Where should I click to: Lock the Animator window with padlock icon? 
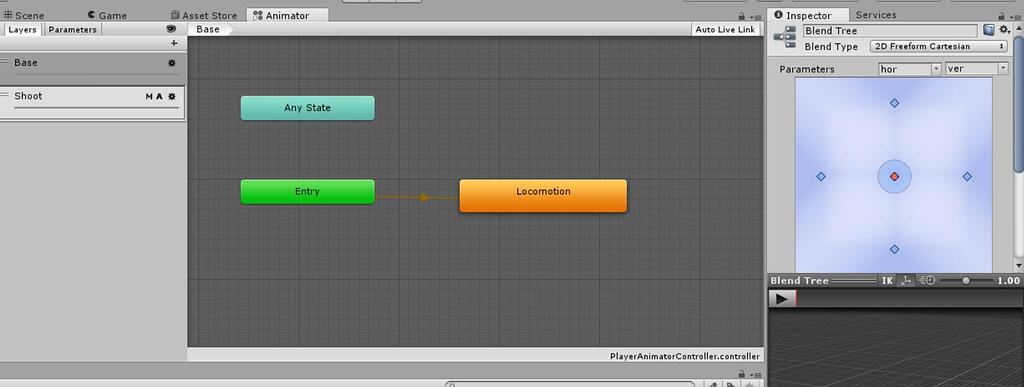tap(741, 16)
